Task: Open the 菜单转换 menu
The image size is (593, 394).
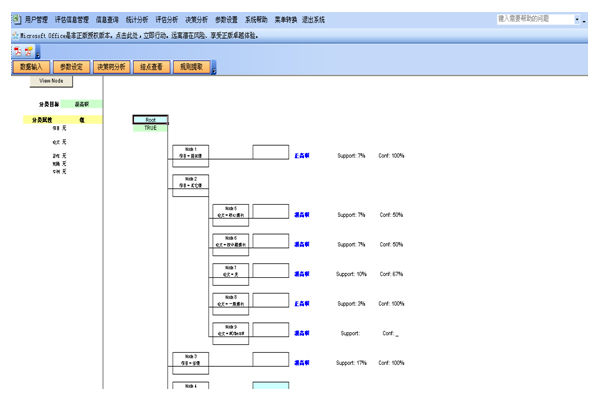Action: (286, 19)
